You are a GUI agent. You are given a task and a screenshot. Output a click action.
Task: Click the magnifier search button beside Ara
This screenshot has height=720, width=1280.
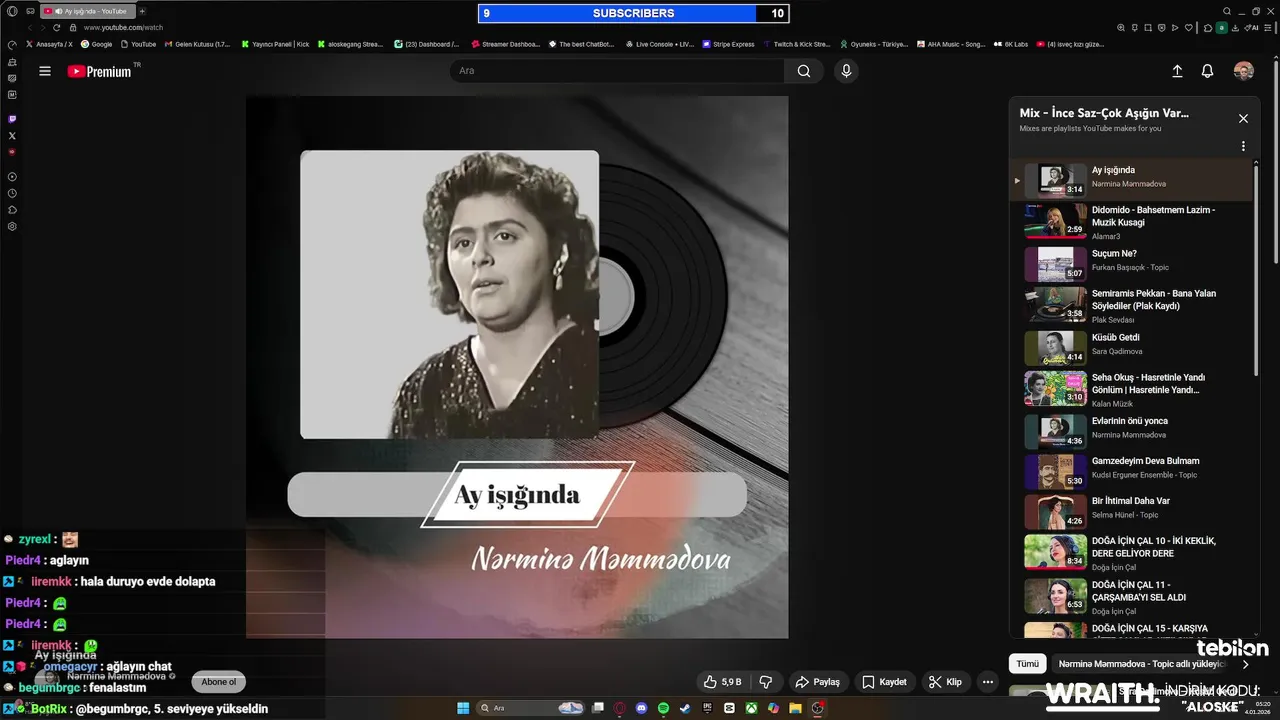tap(804, 71)
